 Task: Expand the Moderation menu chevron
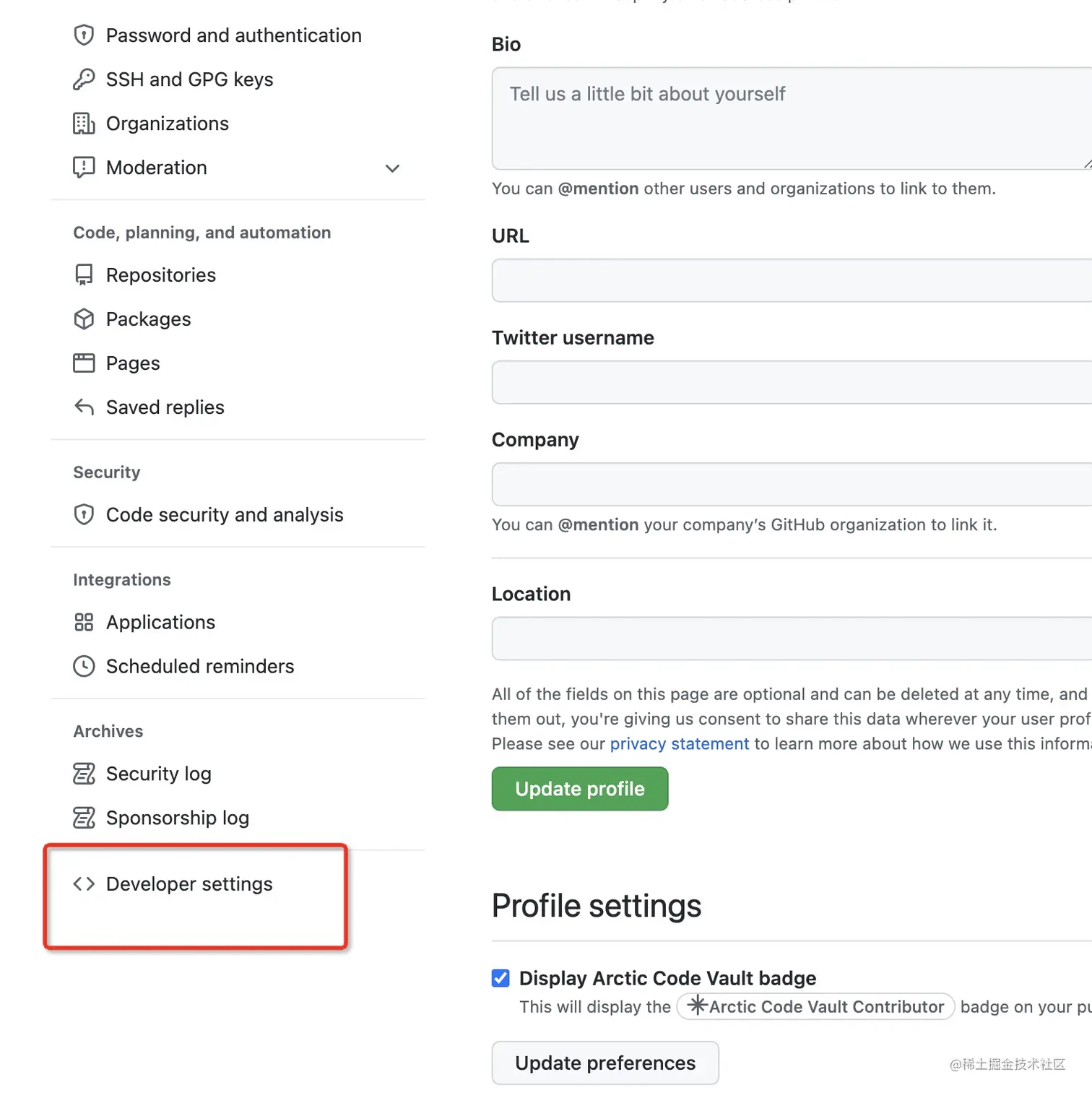click(x=392, y=169)
